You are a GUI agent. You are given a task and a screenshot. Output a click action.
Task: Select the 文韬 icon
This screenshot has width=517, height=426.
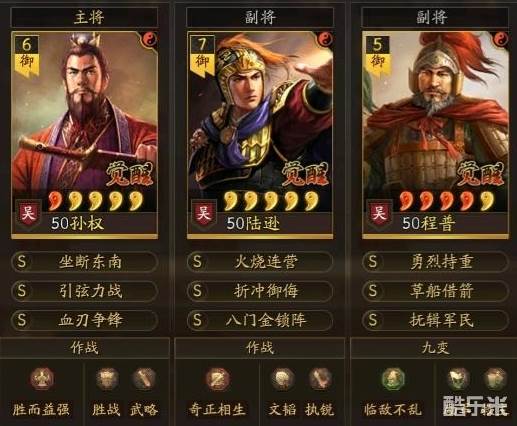[282, 379]
